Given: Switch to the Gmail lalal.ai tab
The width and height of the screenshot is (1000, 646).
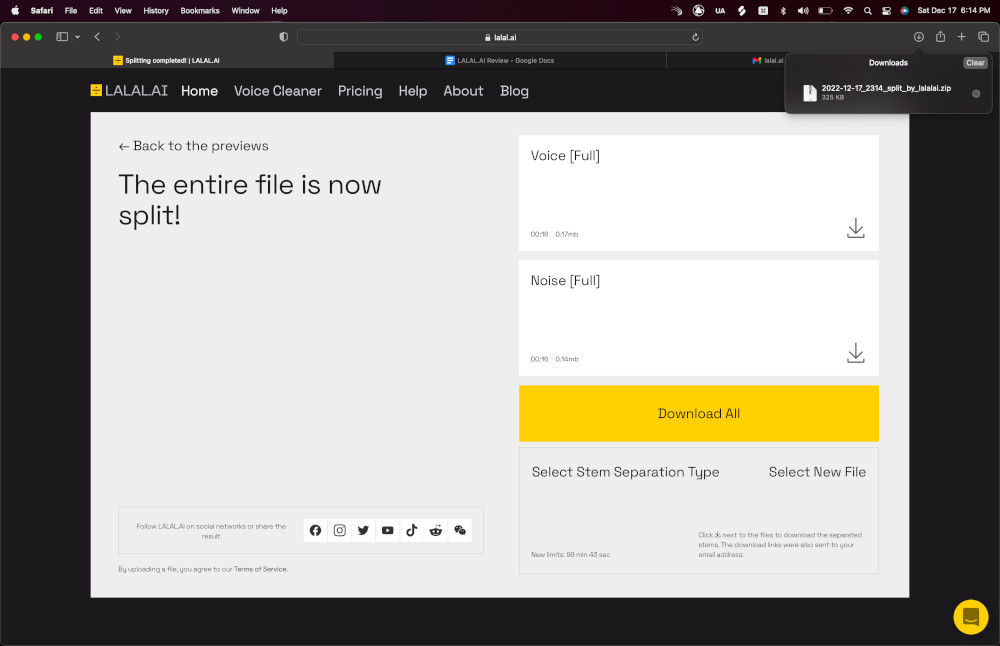Looking at the screenshot, I should 726,61.
